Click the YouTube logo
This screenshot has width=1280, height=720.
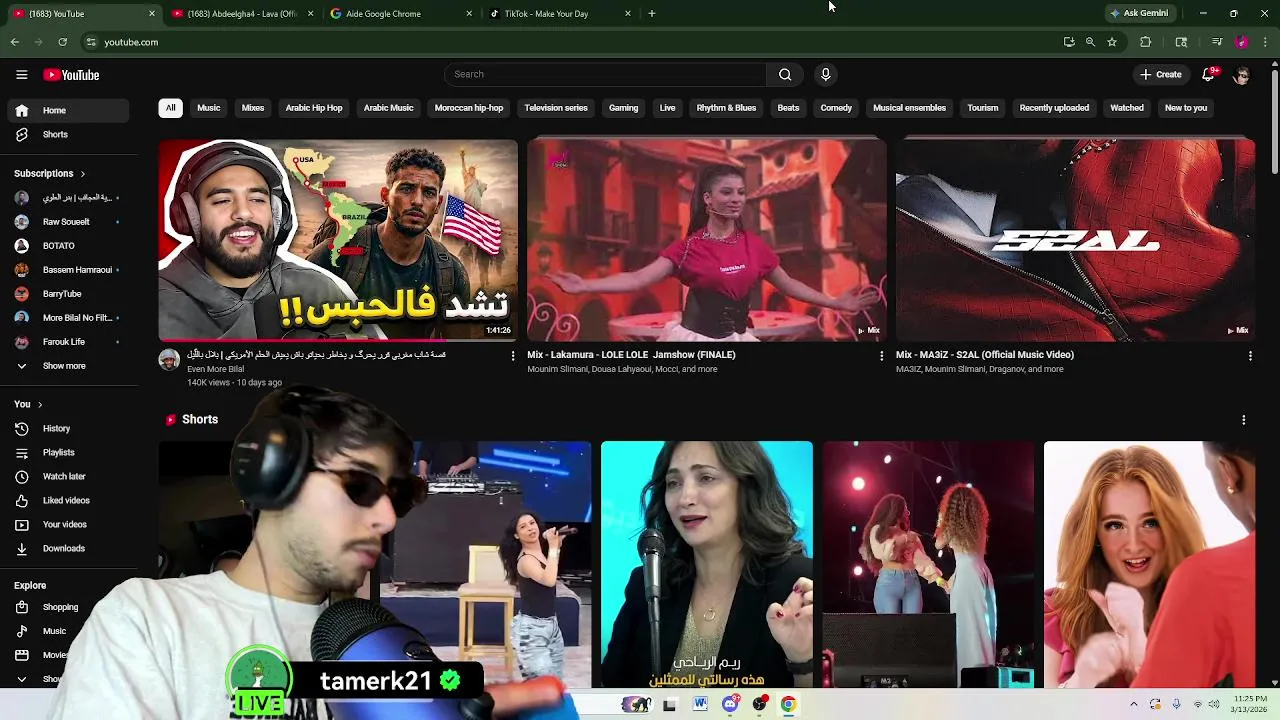[71, 75]
